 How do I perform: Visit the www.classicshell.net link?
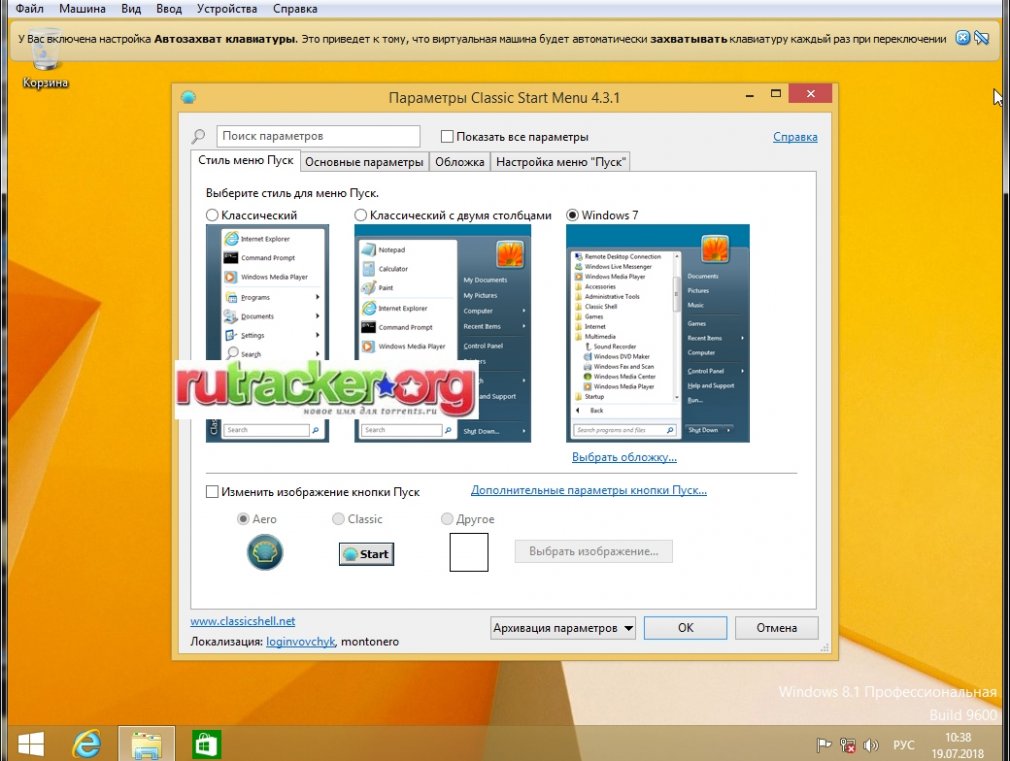[x=243, y=621]
